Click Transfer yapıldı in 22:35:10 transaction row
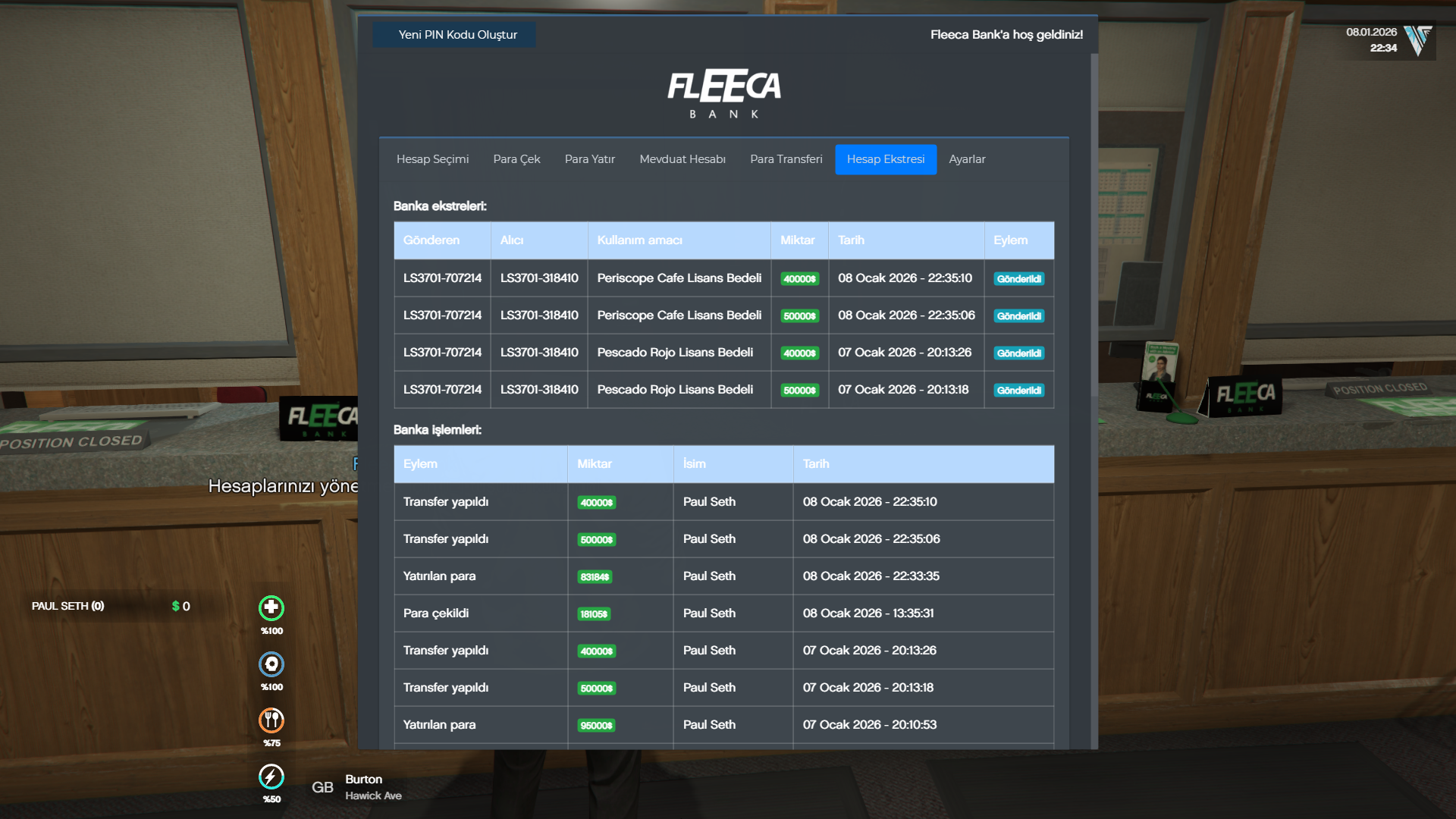The image size is (1456, 819). 446,502
